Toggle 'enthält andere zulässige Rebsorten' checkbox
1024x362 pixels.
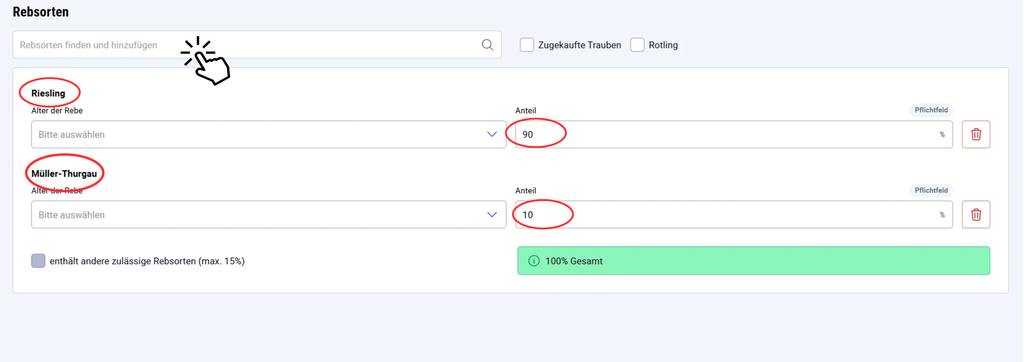(38, 261)
